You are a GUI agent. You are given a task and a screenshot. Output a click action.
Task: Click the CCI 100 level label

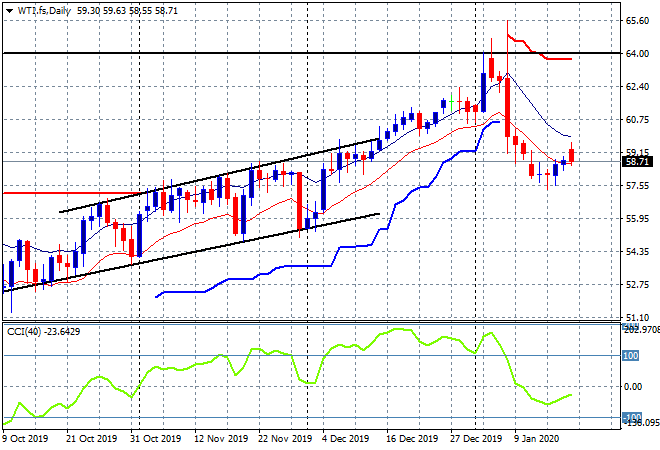coord(631,356)
